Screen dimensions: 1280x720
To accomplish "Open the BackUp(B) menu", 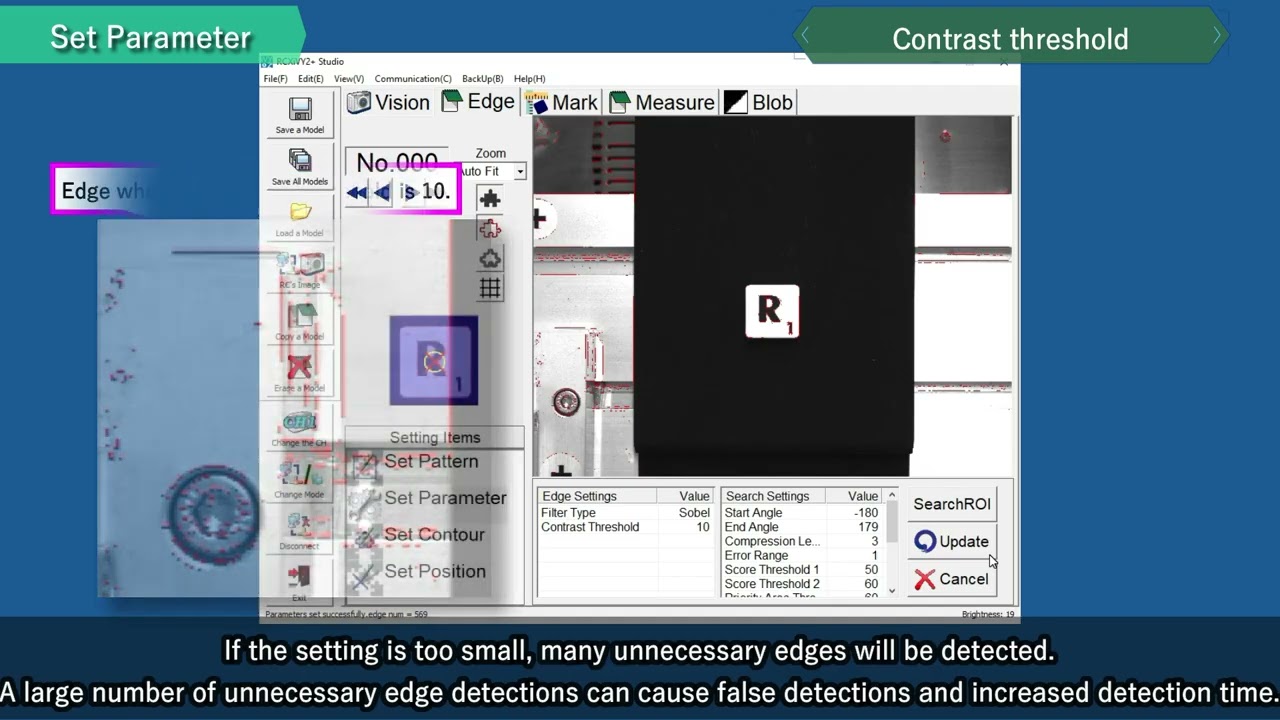I will tap(482, 79).
